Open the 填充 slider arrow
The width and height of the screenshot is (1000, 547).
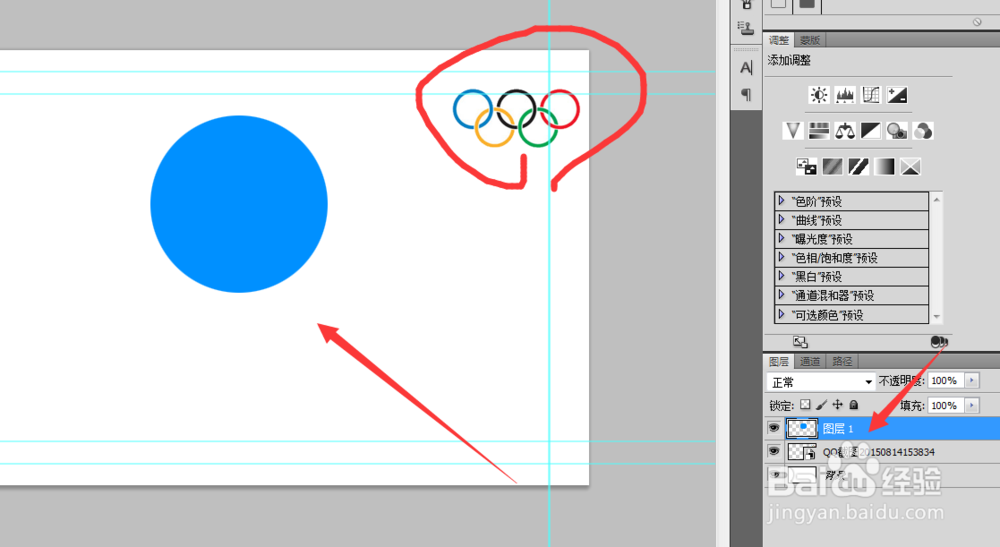(972, 405)
